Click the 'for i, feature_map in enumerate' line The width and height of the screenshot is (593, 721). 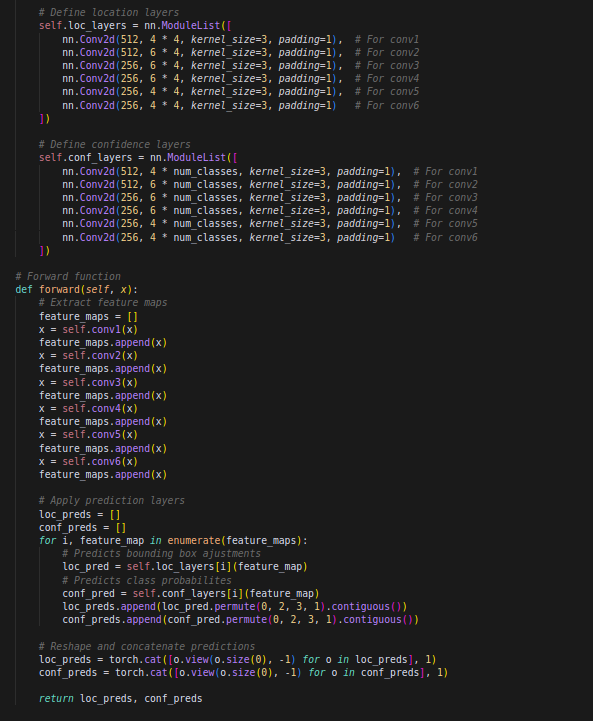pyautogui.click(x=173, y=540)
